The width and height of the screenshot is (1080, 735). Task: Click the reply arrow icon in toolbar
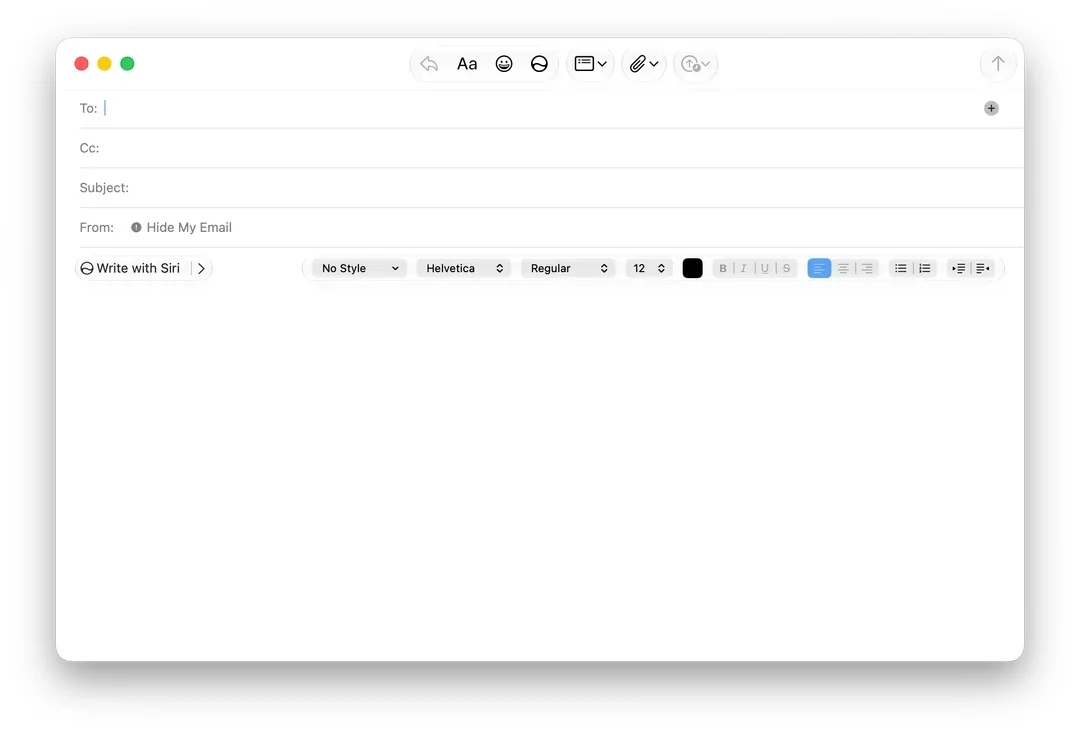(429, 64)
